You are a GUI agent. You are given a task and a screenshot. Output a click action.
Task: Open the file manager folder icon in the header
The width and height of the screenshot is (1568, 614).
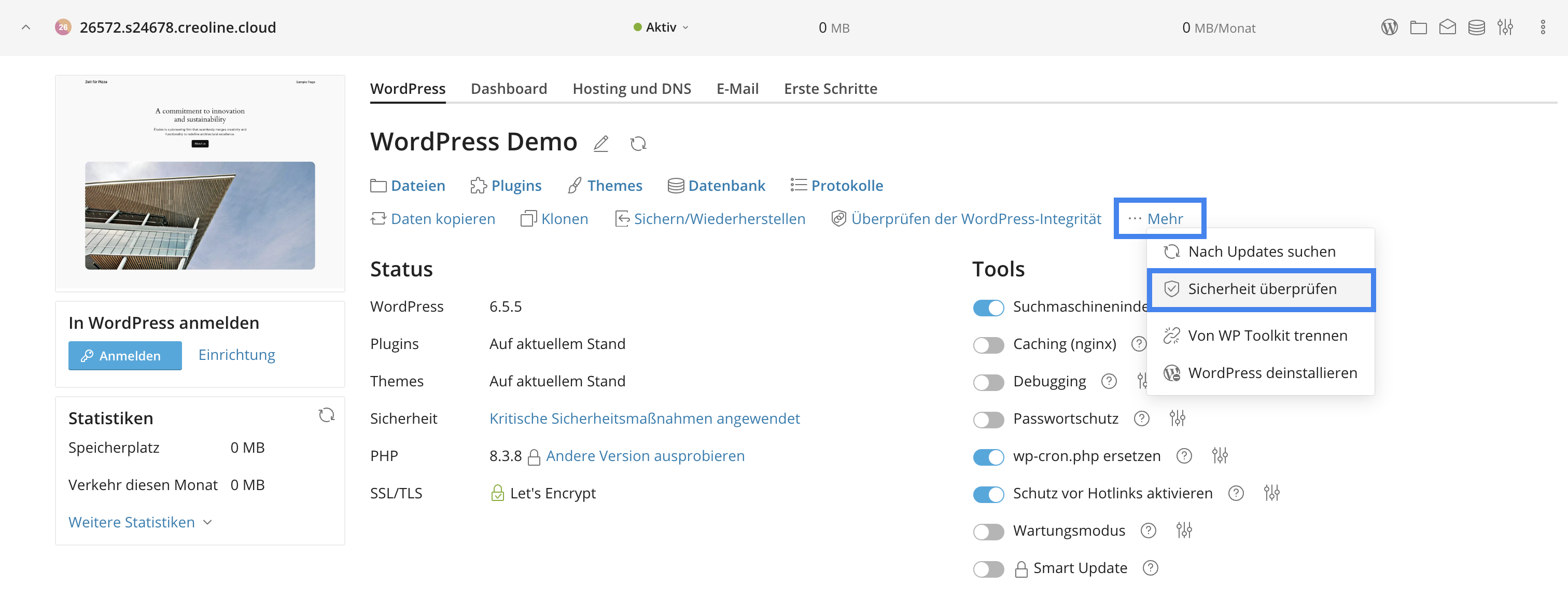(x=1418, y=27)
